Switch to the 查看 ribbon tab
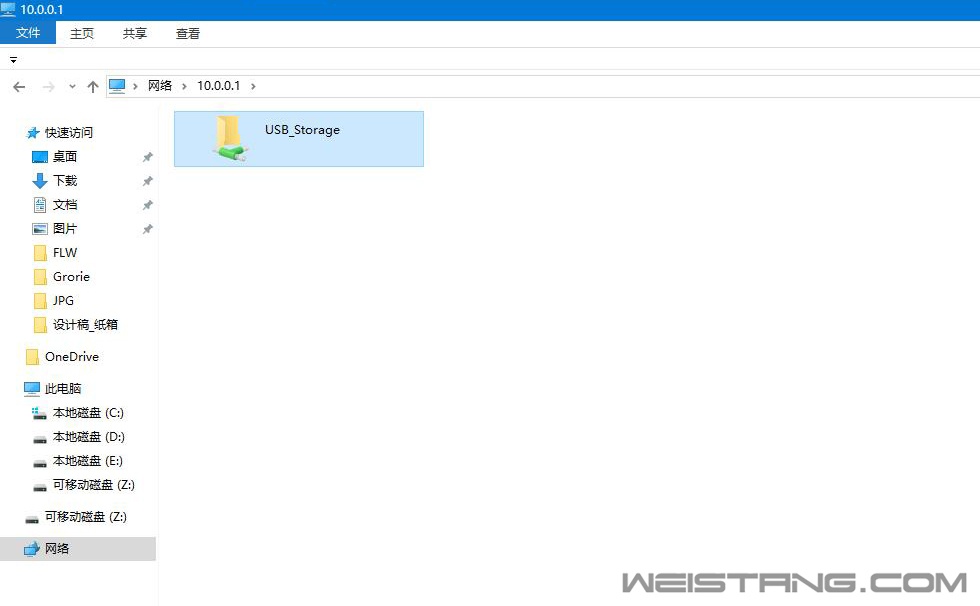 [188, 33]
